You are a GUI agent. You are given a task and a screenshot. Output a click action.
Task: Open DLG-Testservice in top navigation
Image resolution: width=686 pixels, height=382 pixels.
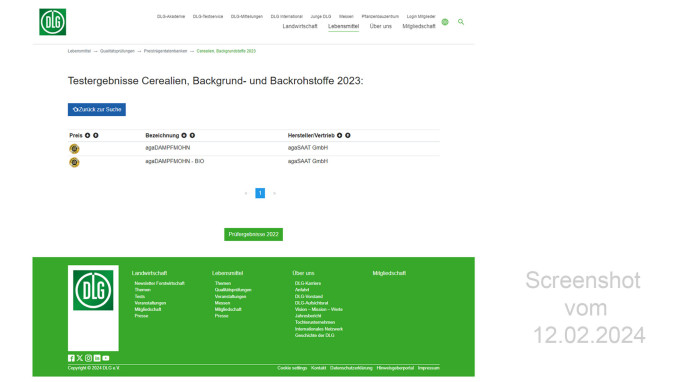[208, 17]
